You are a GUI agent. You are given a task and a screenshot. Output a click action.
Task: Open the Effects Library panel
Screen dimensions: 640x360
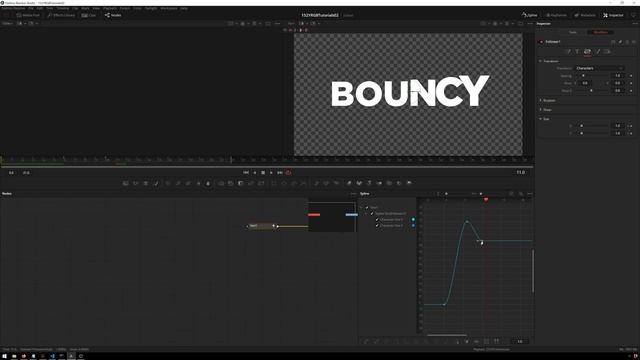[61, 15]
